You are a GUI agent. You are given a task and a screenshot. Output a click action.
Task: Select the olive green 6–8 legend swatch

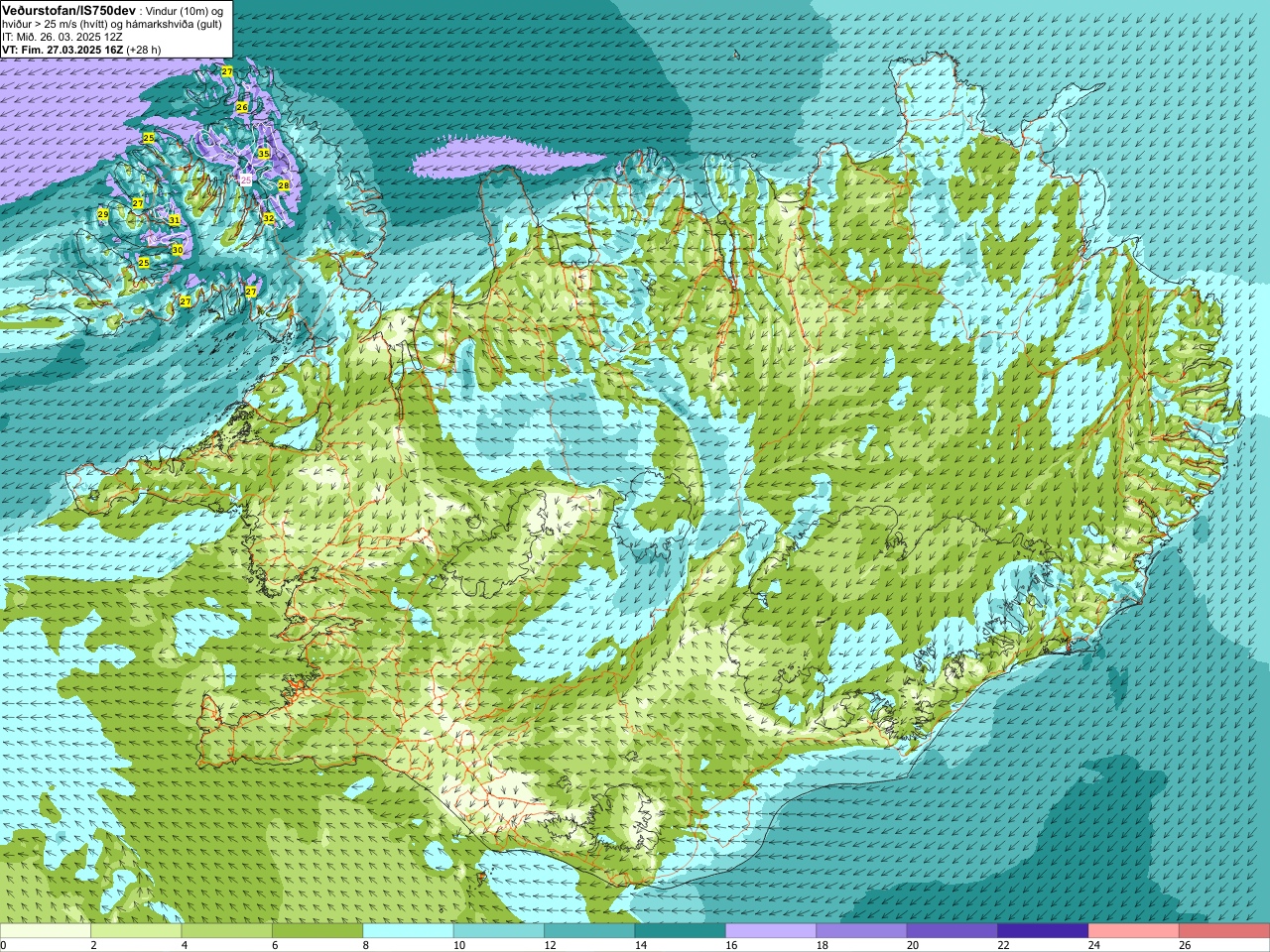pyautogui.click(x=317, y=931)
